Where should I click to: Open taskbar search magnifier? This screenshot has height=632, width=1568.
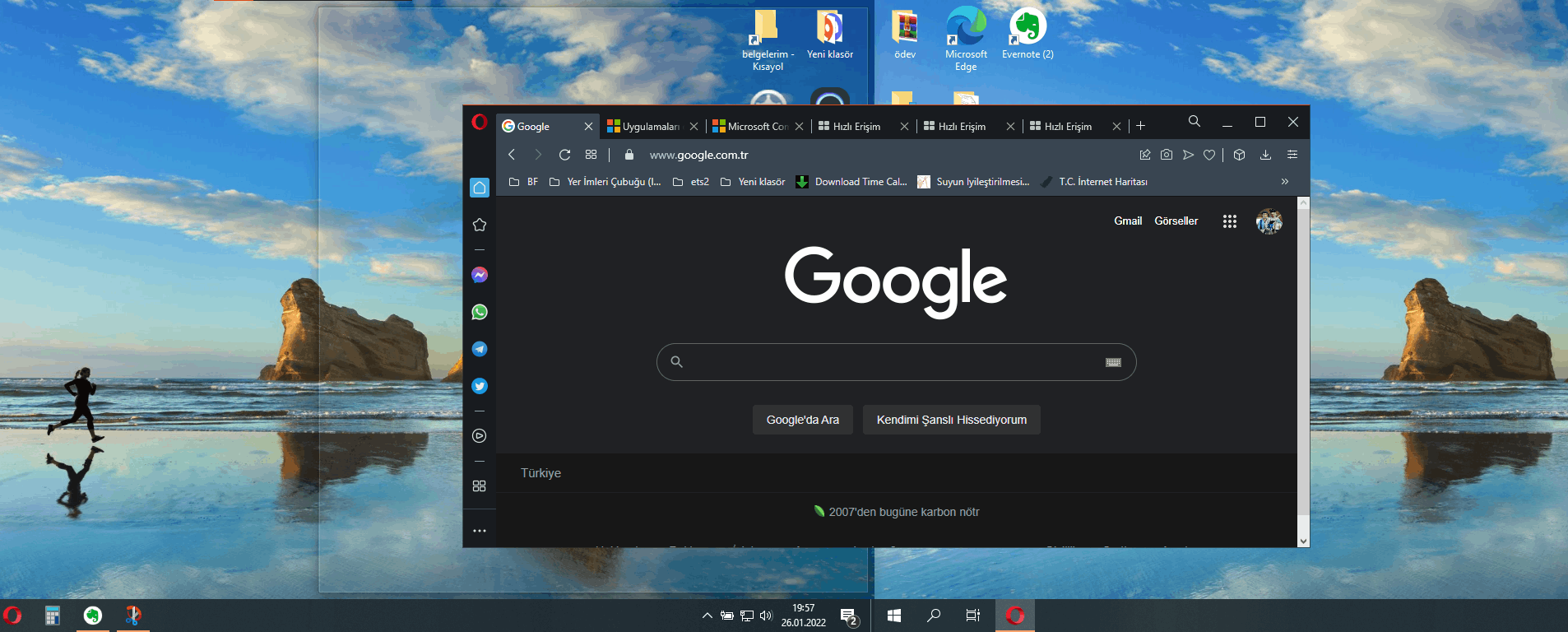(934, 616)
